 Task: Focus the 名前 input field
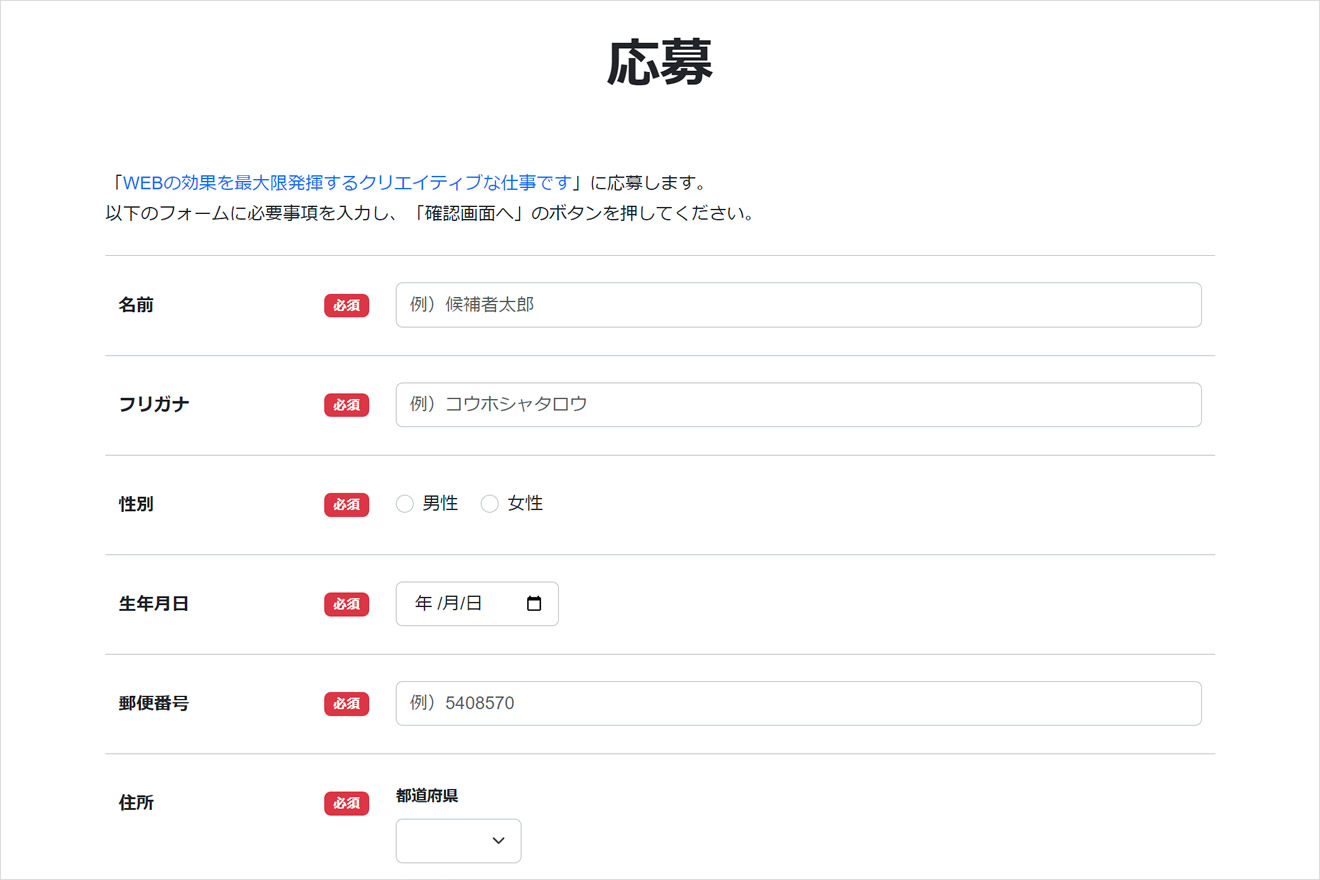[x=798, y=305]
